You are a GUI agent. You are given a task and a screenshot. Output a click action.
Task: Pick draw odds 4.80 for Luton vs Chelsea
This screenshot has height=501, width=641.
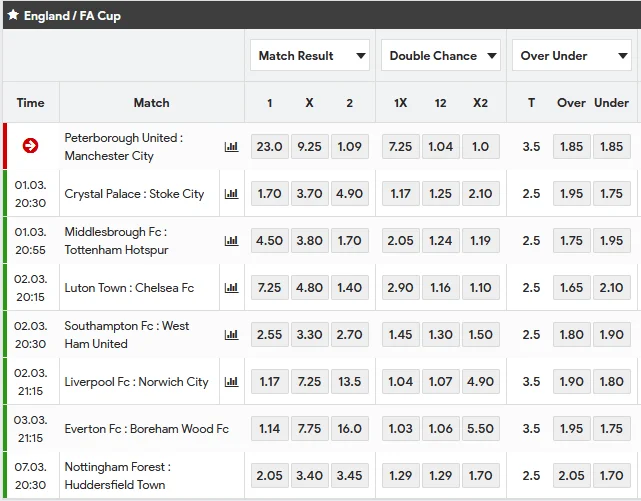310,288
